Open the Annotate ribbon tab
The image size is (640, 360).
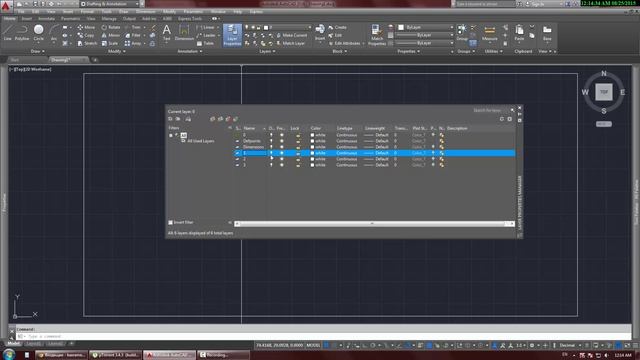46,18
